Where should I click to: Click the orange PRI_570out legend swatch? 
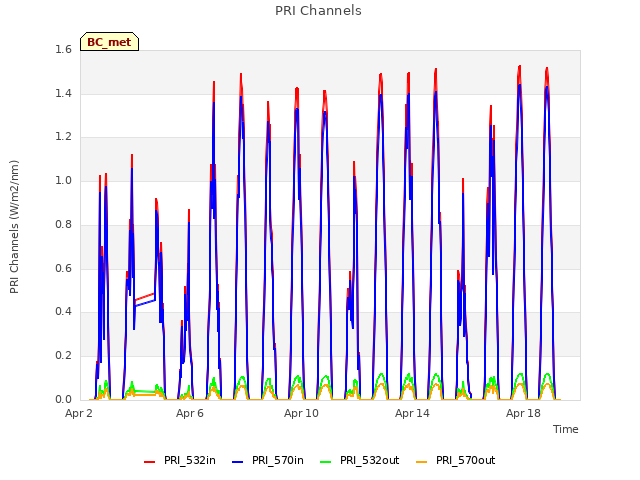[x=422, y=462]
